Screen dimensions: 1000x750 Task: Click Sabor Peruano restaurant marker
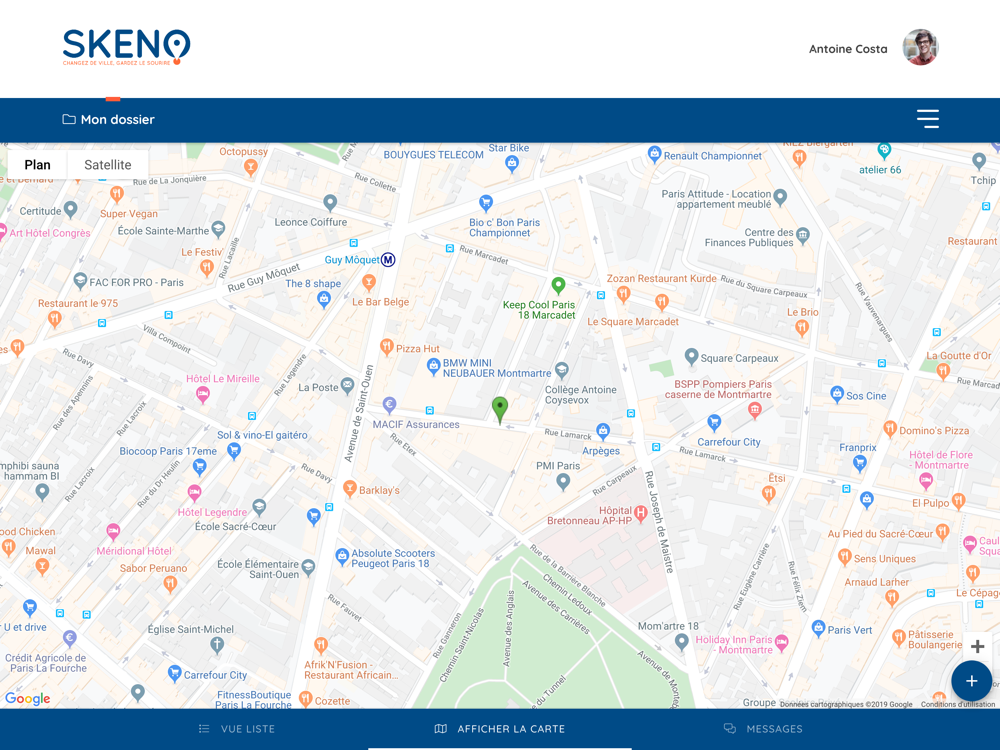[170, 584]
